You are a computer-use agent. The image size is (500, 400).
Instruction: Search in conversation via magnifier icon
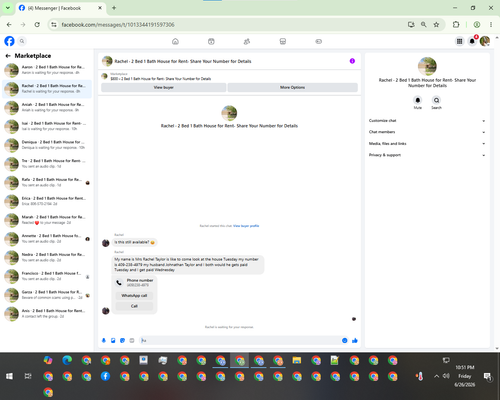pyautogui.click(x=436, y=100)
